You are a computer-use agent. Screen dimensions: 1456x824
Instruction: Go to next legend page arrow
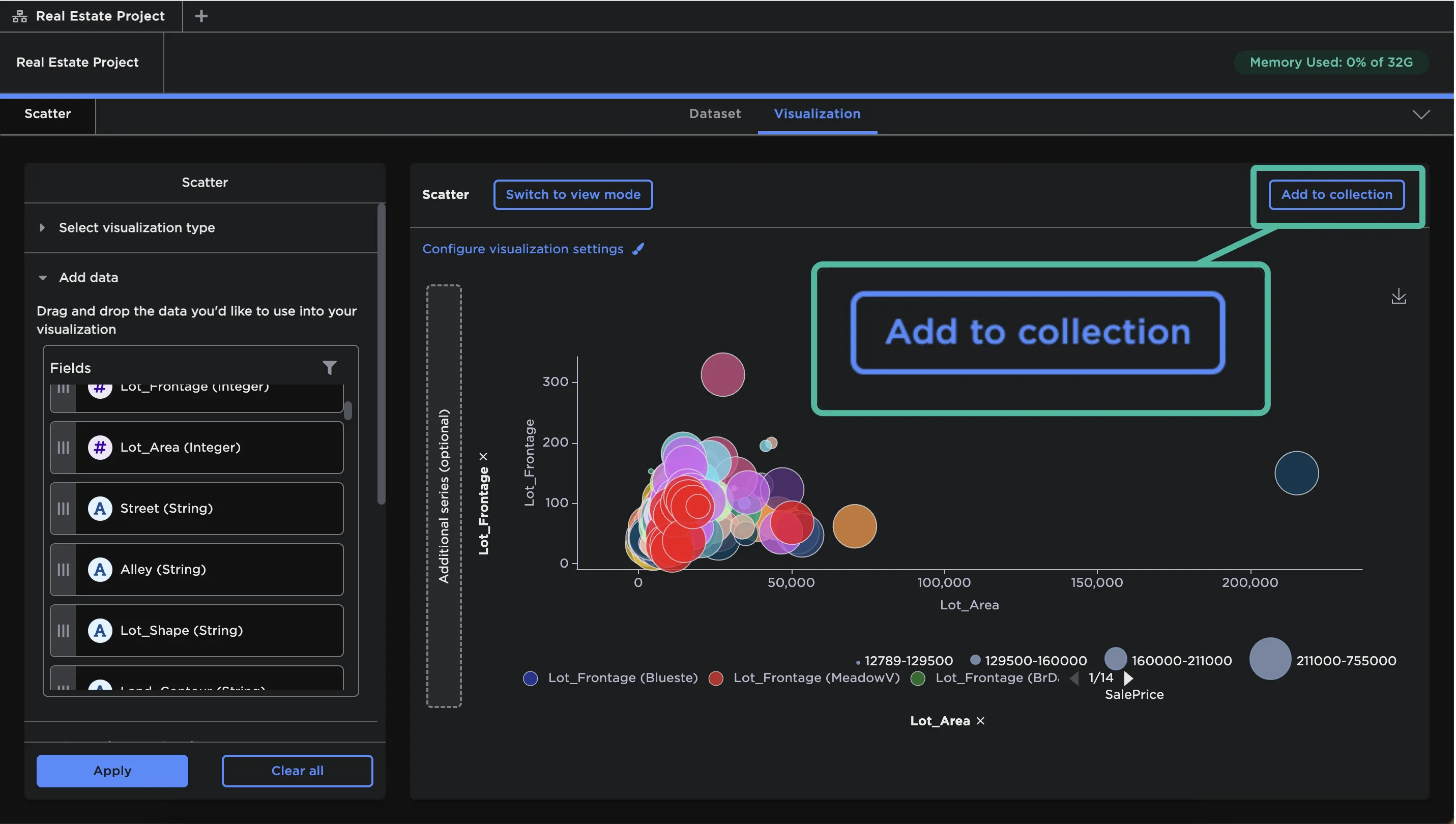point(1128,678)
